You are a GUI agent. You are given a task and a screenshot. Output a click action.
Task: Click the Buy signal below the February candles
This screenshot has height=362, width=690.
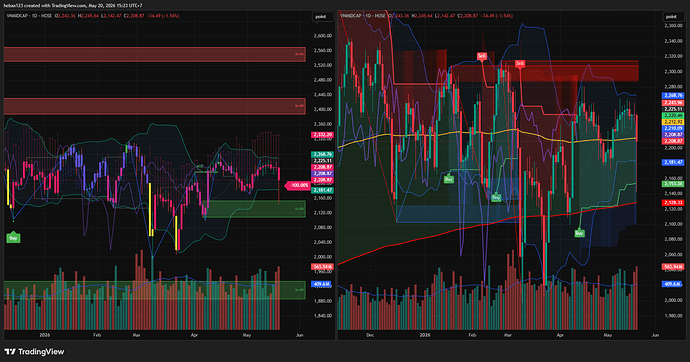tap(496, 197)
